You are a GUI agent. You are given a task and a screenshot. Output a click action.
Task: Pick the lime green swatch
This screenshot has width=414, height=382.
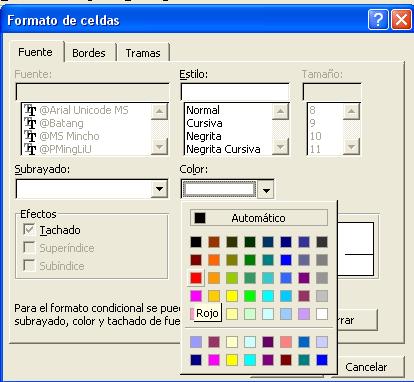point(232,278)
